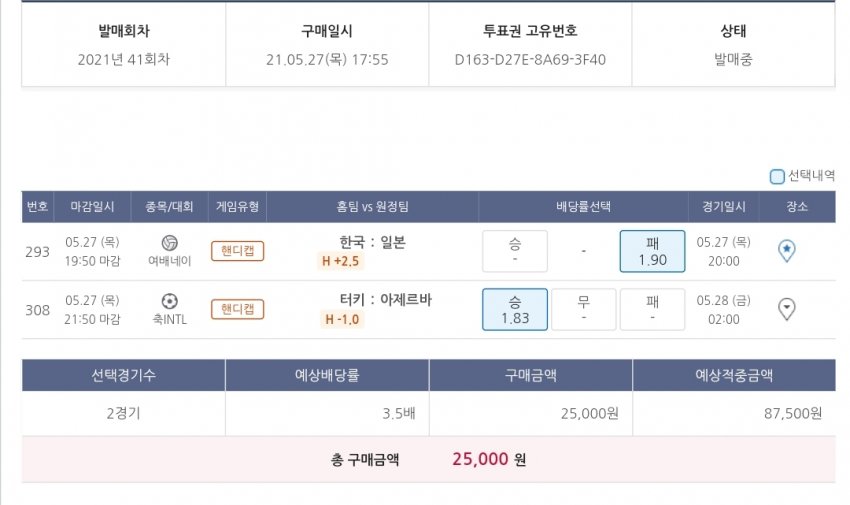This screenshot has height=505, width=850.
Task: Click the 핸디캡 tag in row 293
Action: (x=237, y=251)
